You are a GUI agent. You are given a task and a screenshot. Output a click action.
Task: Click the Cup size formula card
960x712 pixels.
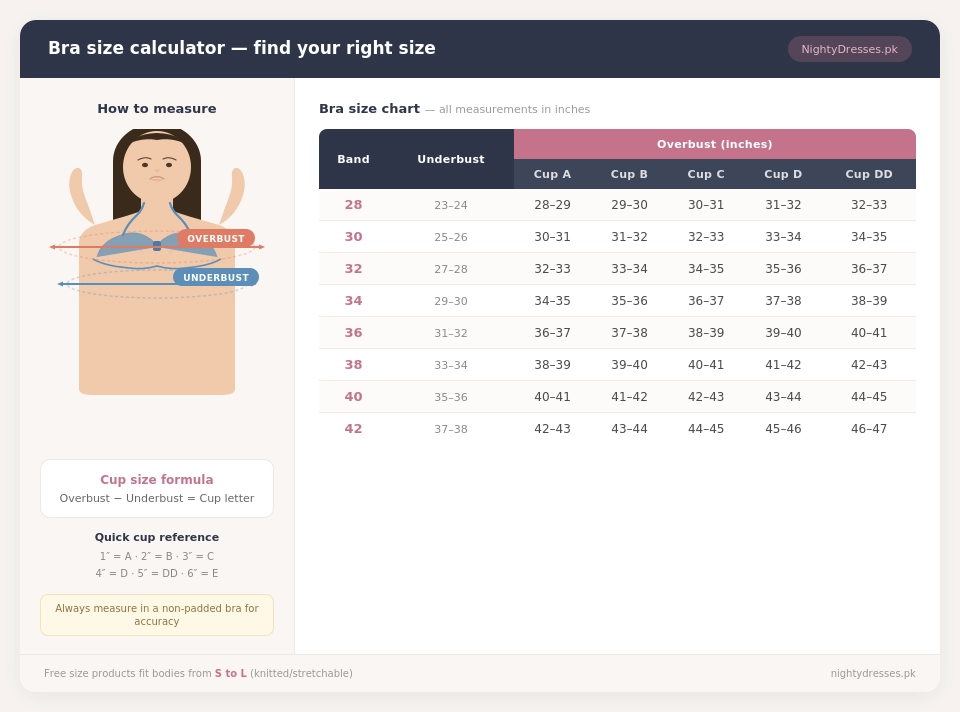(x=157, y=489)
